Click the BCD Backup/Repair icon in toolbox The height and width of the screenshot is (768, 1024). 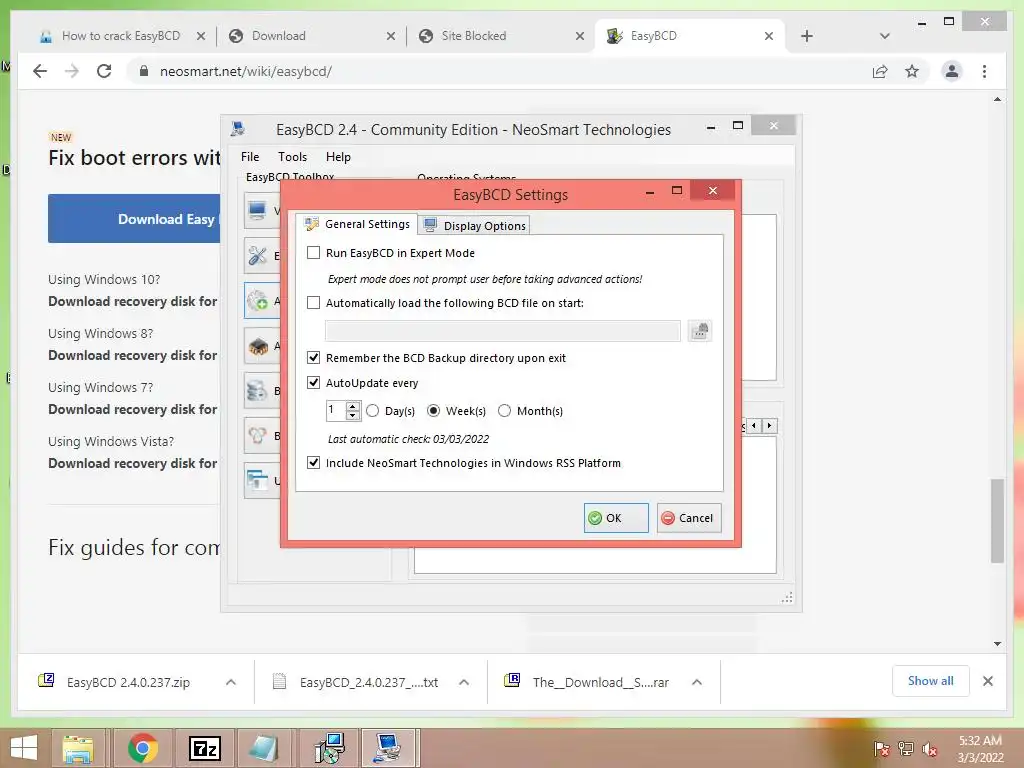(x=257, y=391)
